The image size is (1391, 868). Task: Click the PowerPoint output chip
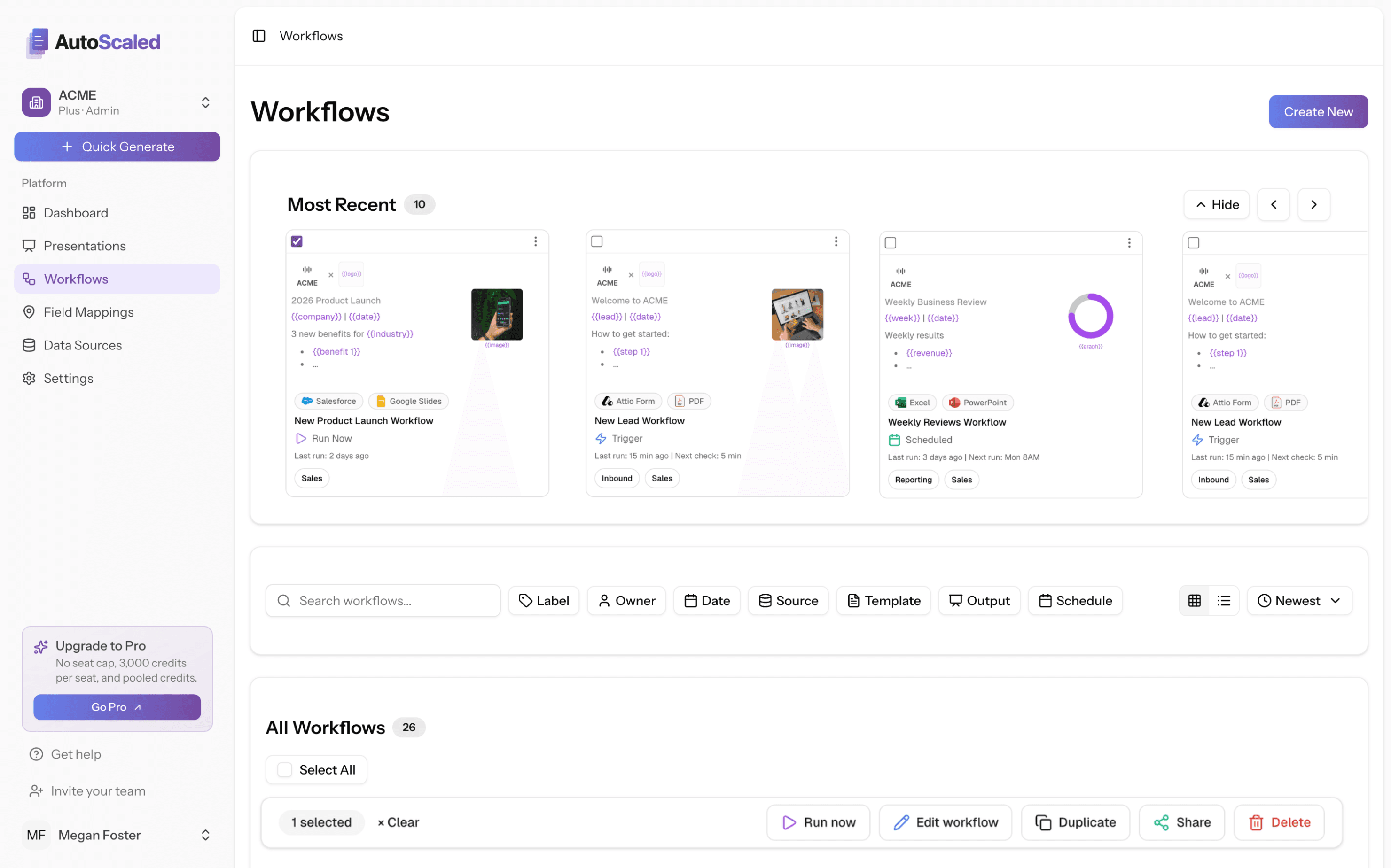977,403
